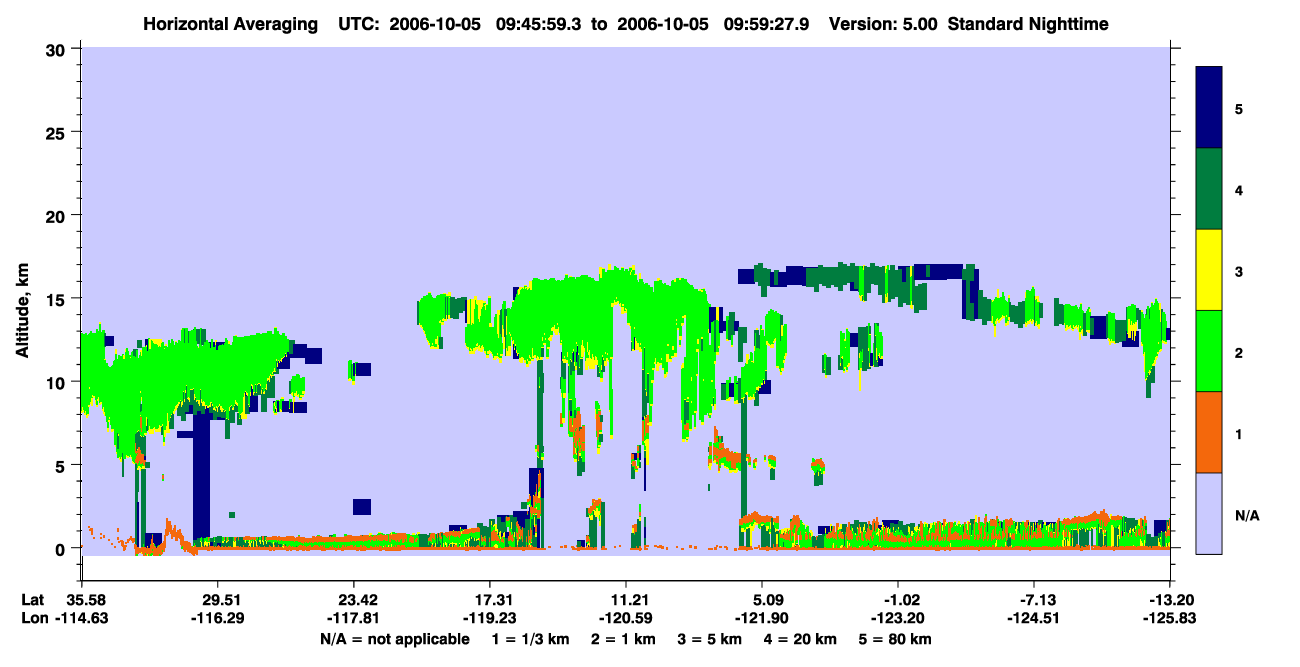Click the bright green color swatch labeled 2
This screenshot has width=1300, height=667.
(x=1209, y=351)
